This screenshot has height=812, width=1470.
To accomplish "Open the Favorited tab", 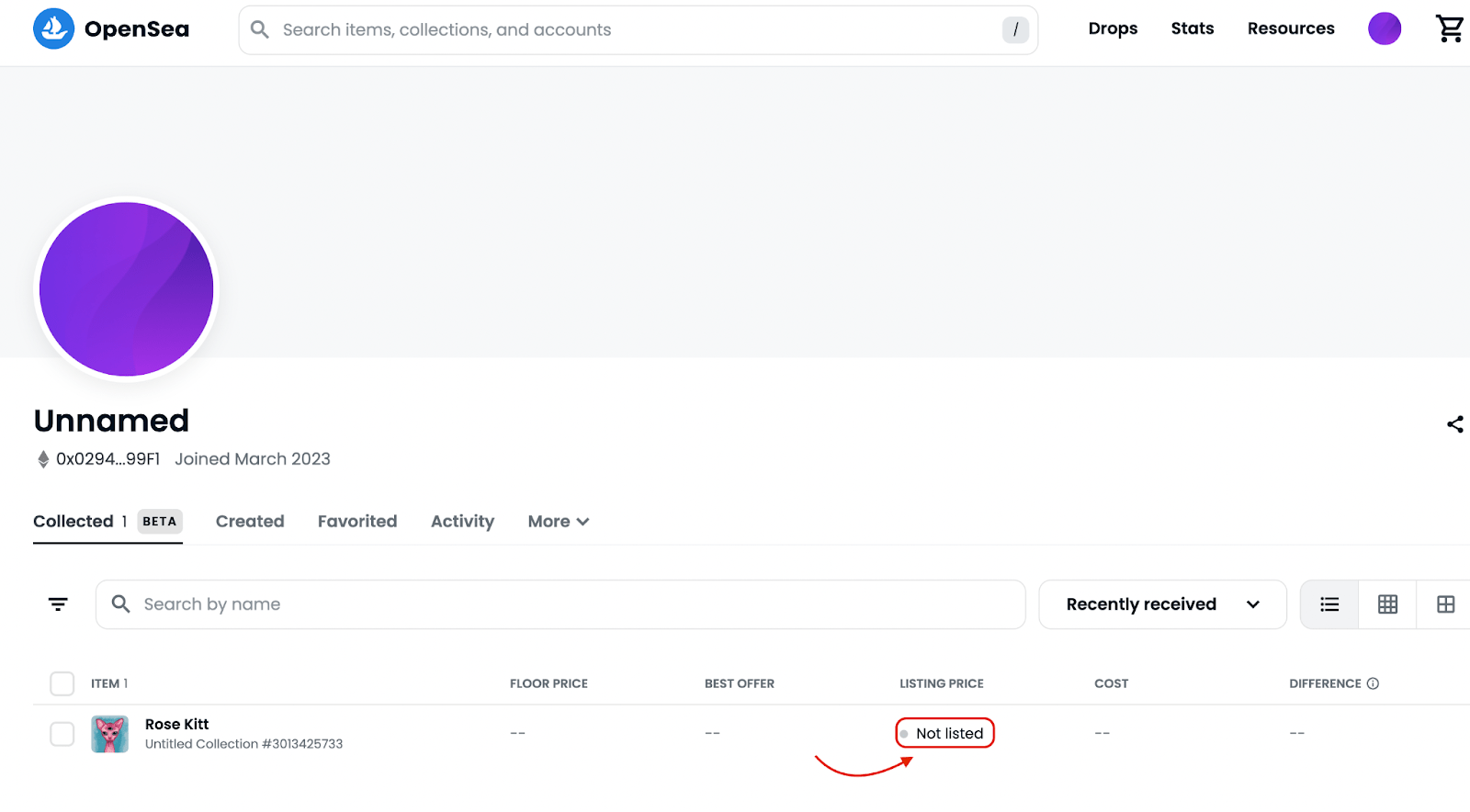I will [x=357, y=522].
